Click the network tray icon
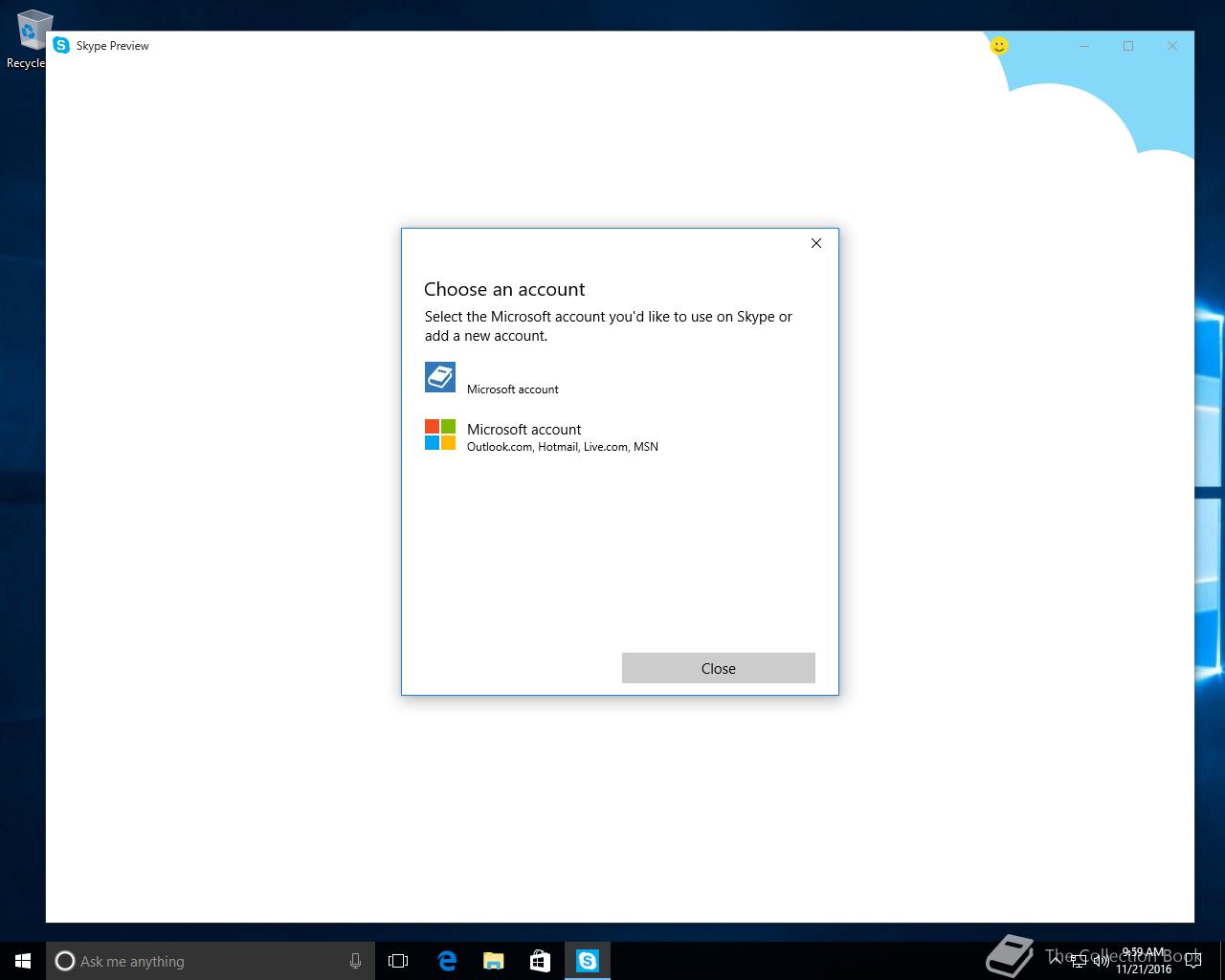 tap(1079, 961)
